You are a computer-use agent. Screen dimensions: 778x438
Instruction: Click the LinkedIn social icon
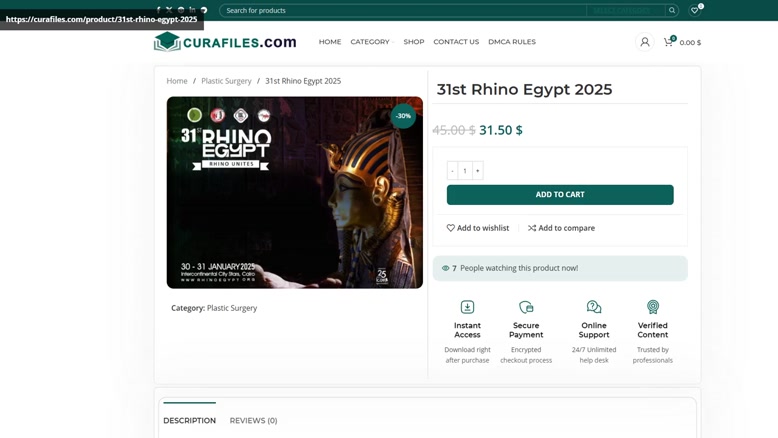[x=192, y=10]
